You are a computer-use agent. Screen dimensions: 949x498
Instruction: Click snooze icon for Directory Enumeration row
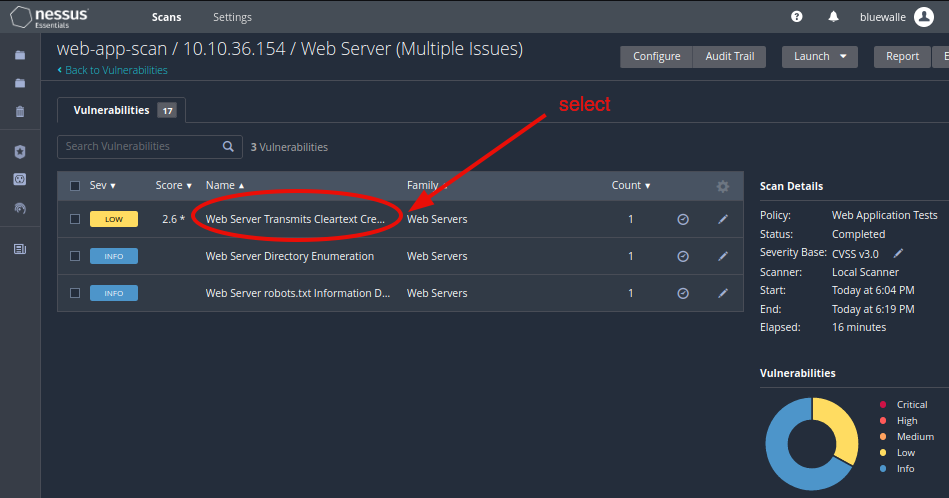click(x=683, y=256)
